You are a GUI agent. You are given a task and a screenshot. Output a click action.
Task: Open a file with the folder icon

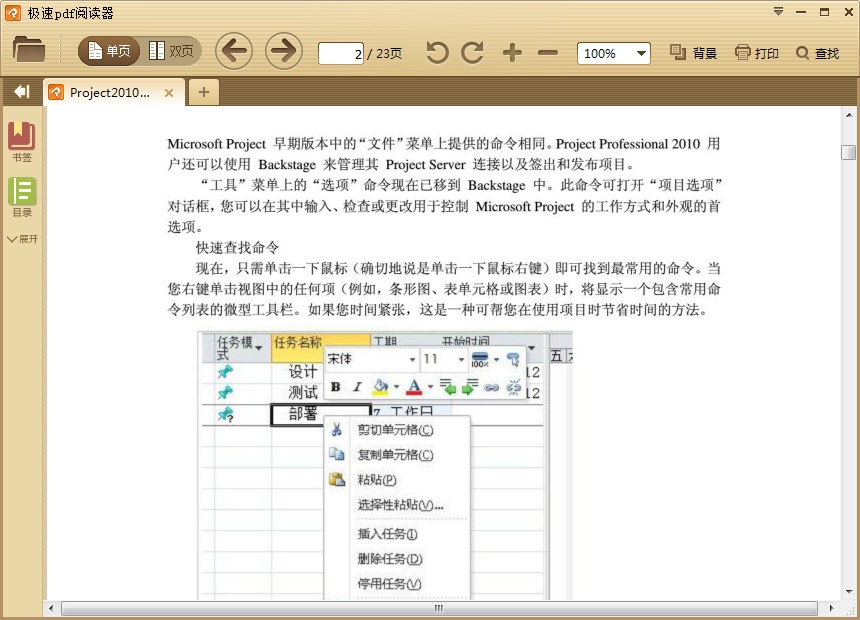[x=29, y=50]
